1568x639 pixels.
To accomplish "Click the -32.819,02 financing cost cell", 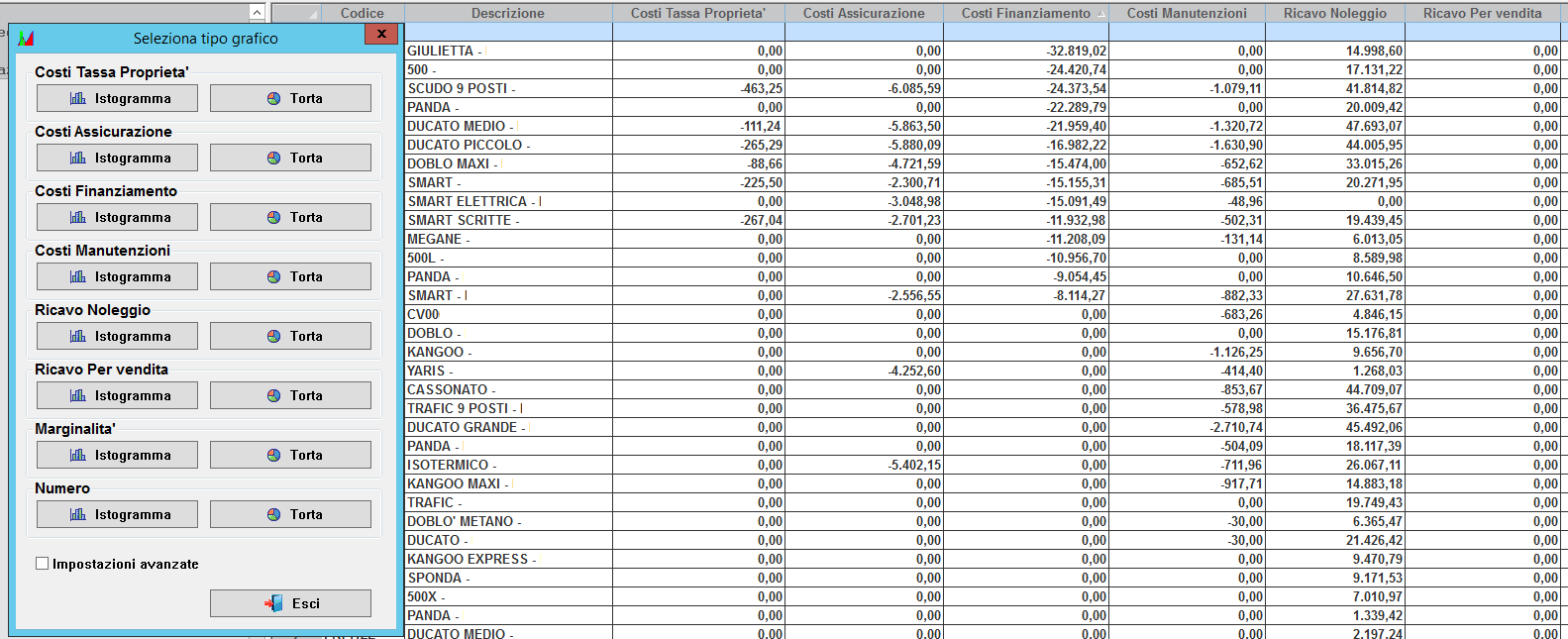I will click(1026, 51).
